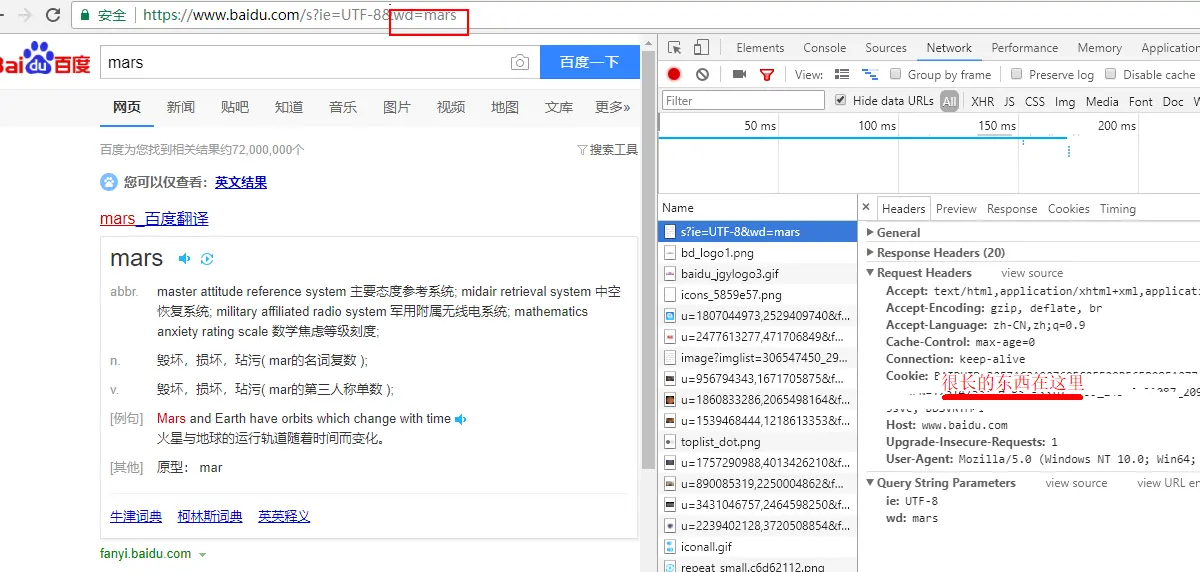Click the camera image search icon
The width and height of the screenshot is (1200, 572).
(x=519, y=62)
